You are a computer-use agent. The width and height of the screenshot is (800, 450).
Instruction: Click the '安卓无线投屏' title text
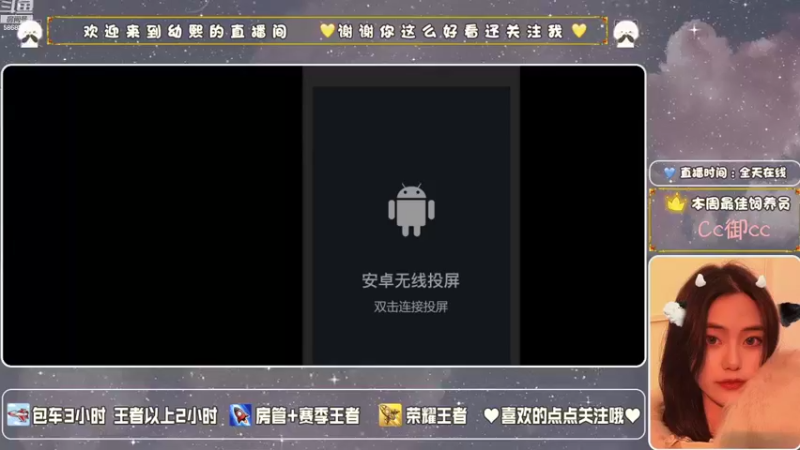click(x=411, y=281)
